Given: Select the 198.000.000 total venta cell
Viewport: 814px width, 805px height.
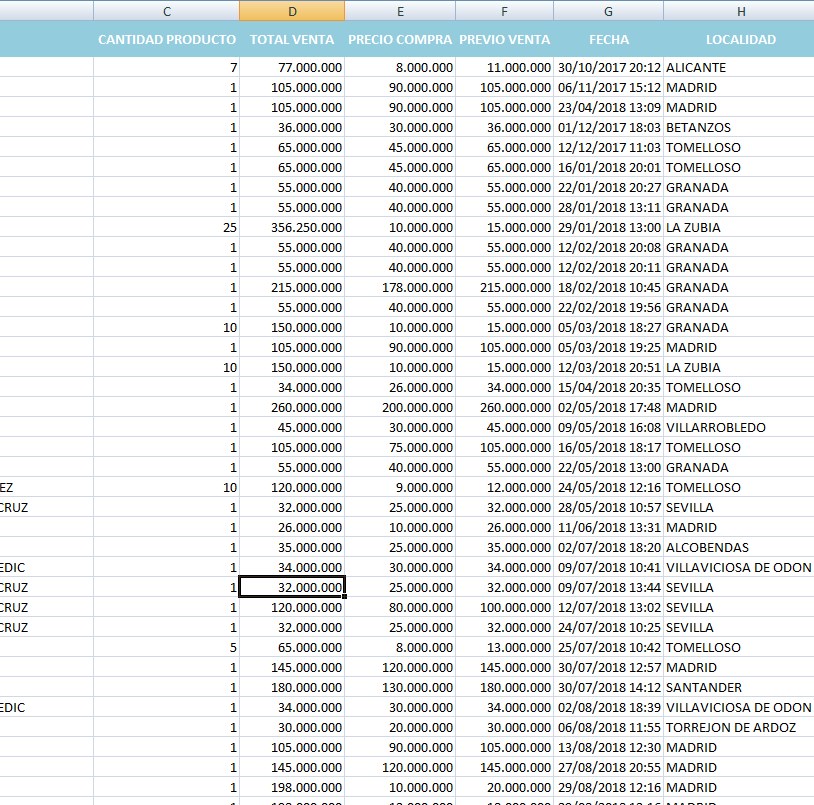Looking at the screenshot, I should click(x=292, y=788).
